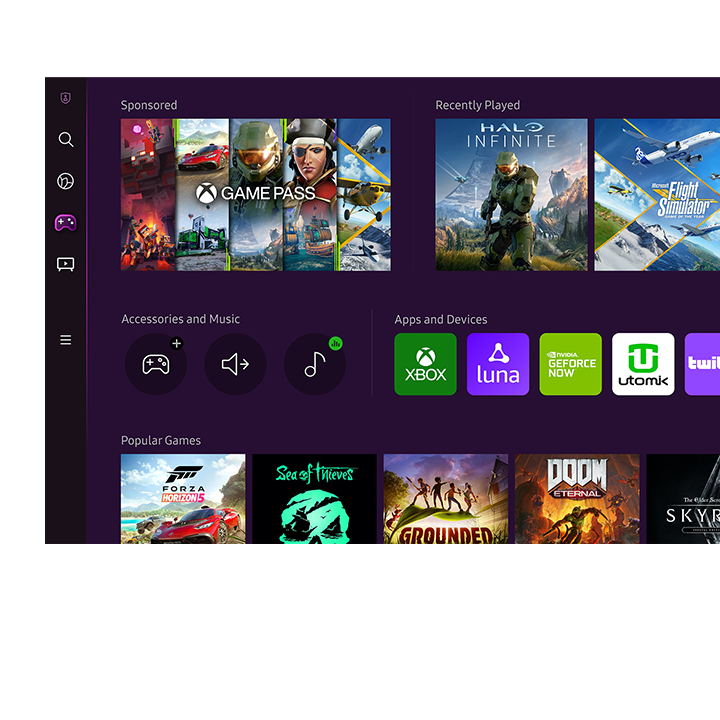
Task: Click the Recently Played heading
Action: [x=478, y=106]
